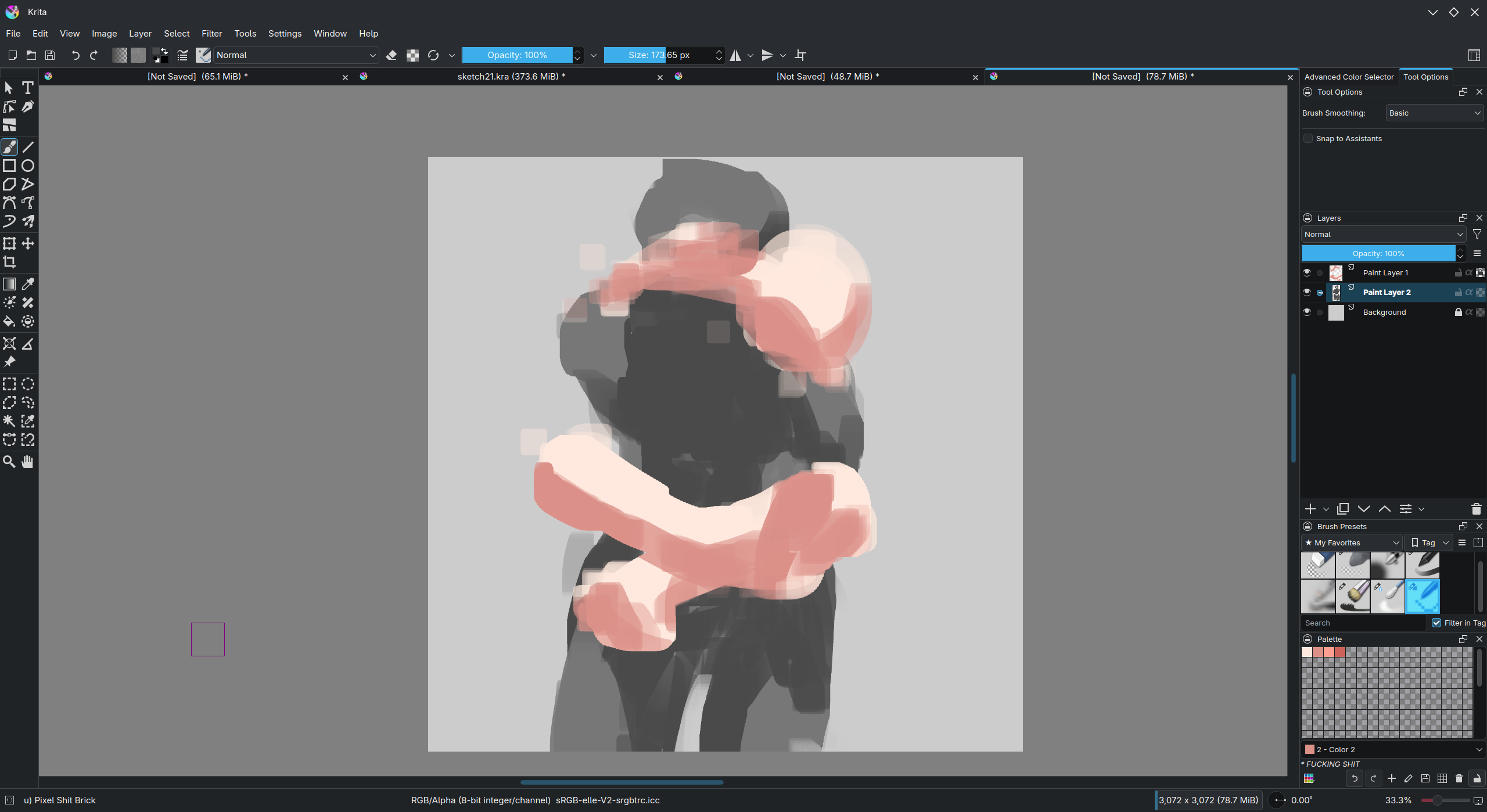1487x812 pixels.
Task: Select the Text tool in toolbox
Action: [27, 88]
